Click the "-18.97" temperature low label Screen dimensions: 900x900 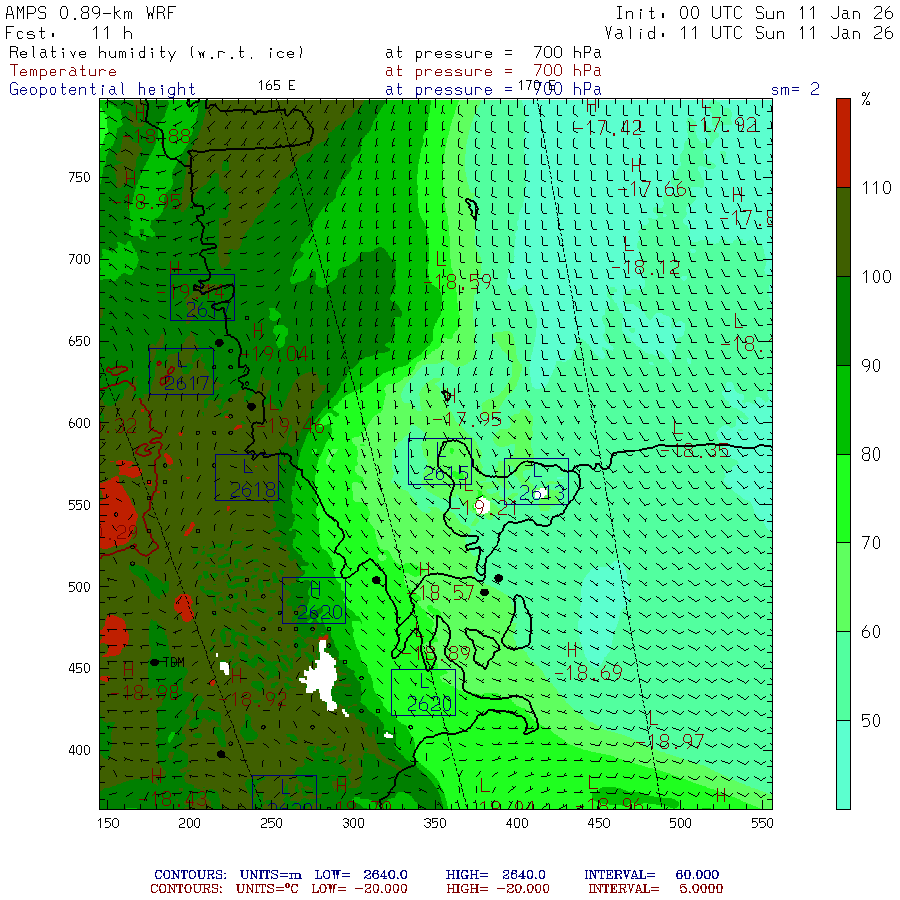670,742
